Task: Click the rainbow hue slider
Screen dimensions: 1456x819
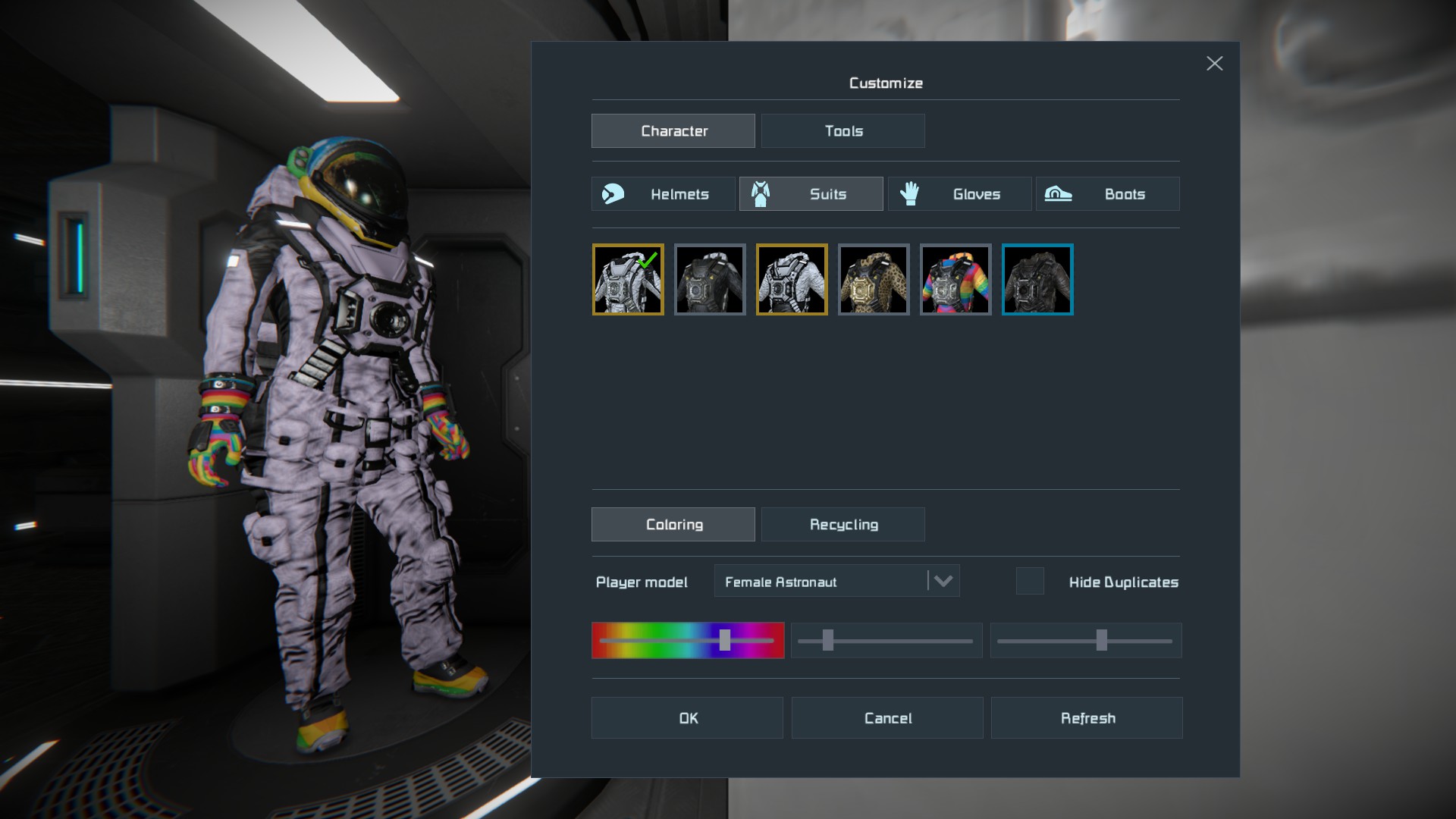Action: [x=687, y=641]
